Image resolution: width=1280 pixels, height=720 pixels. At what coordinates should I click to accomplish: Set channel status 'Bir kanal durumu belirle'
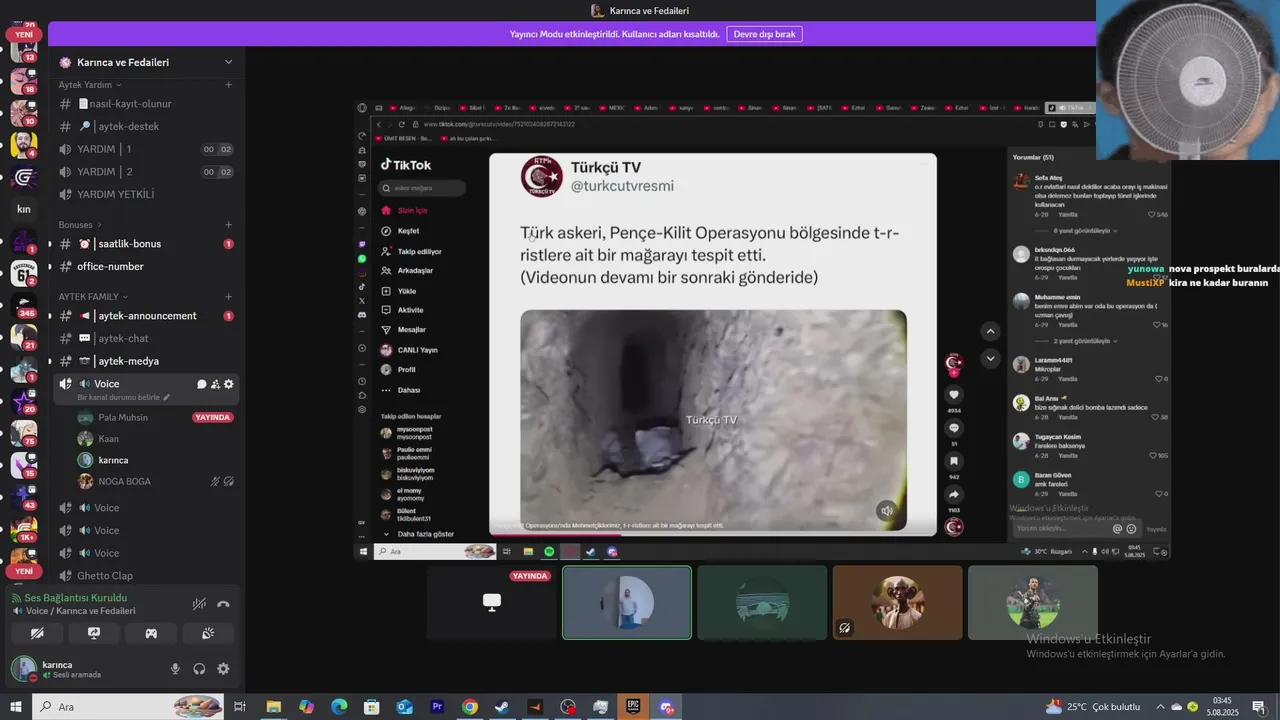(124, 397)
